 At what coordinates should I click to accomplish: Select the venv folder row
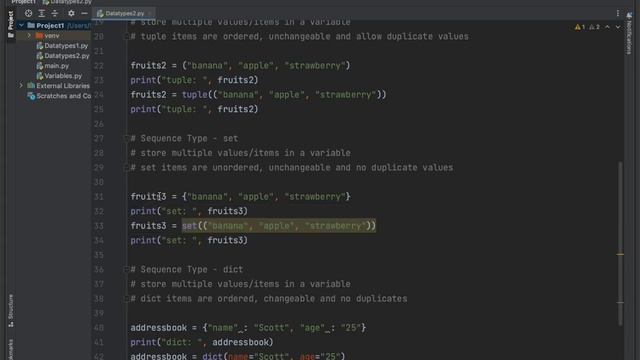pos(54,36)
